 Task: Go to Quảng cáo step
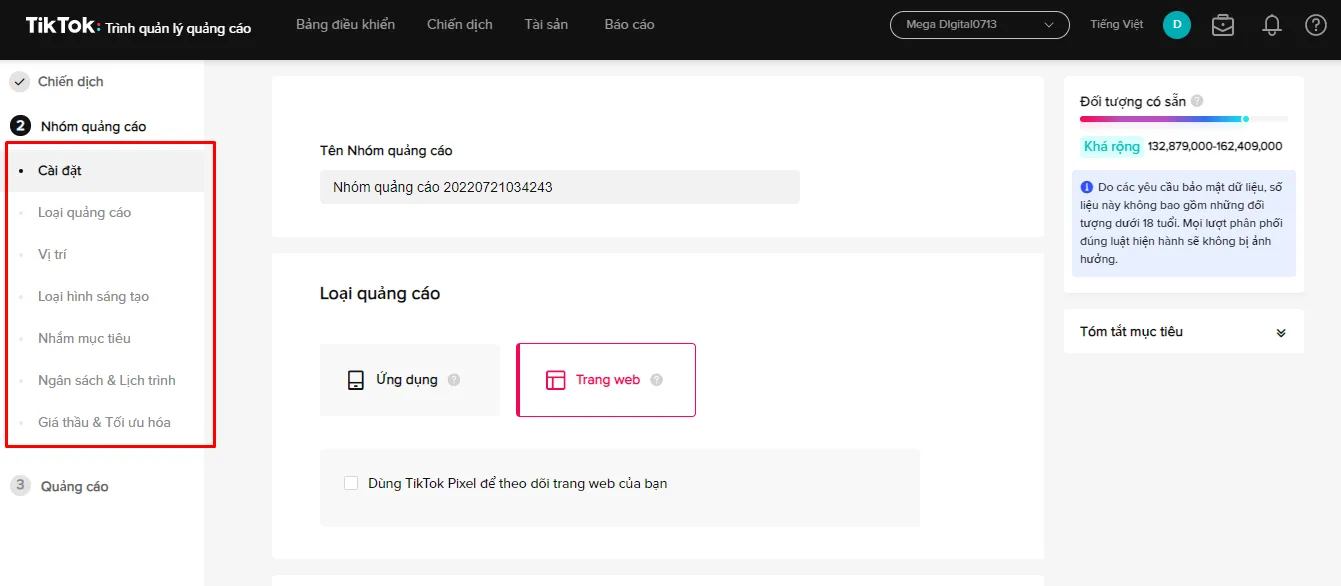point(75,486)
